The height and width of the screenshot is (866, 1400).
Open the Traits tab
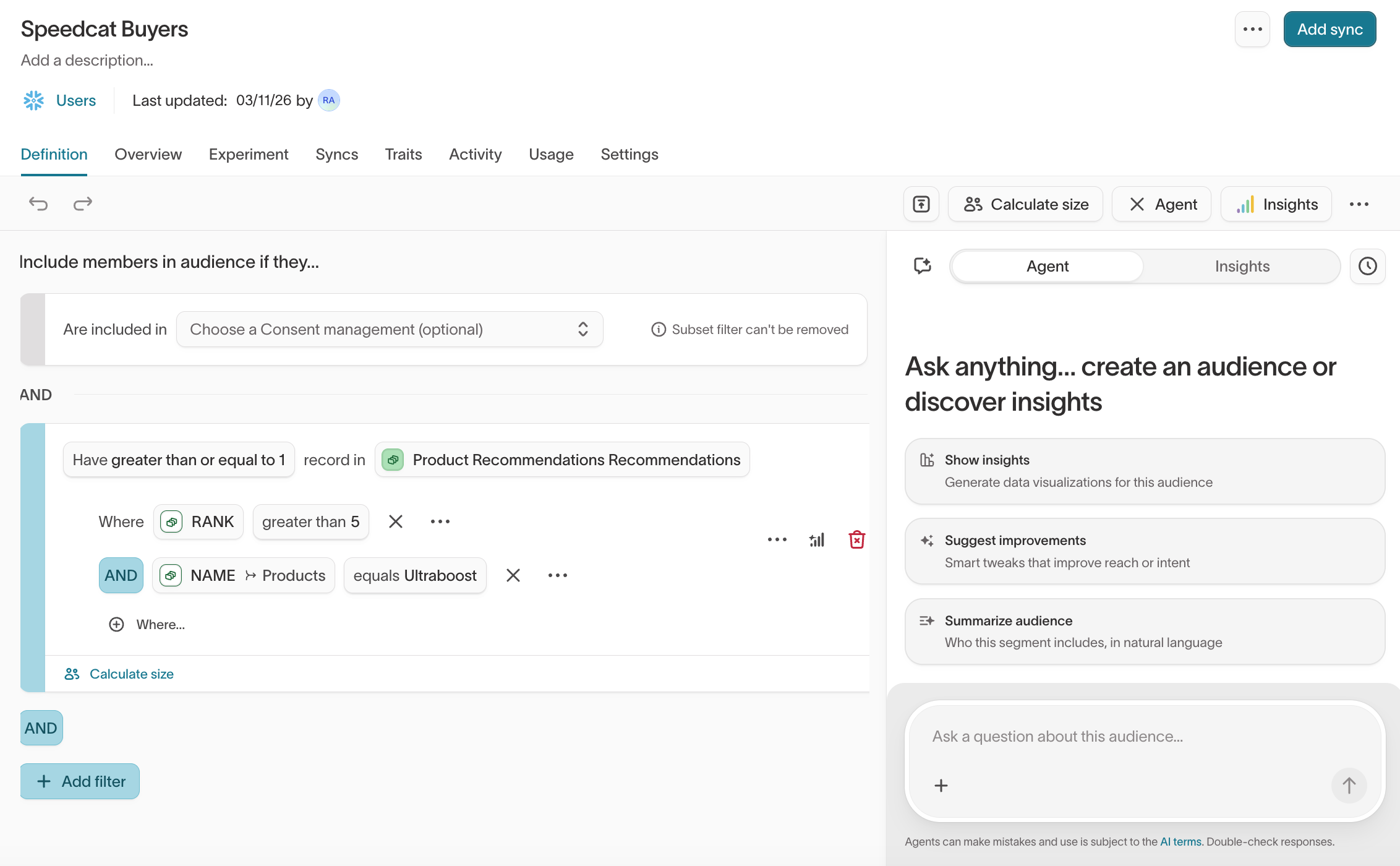pyautogui.click(x=403, y=154)
